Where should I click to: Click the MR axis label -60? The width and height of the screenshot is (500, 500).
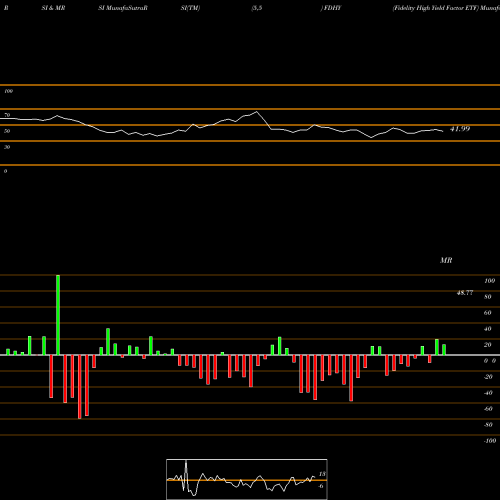click(488, 409)
